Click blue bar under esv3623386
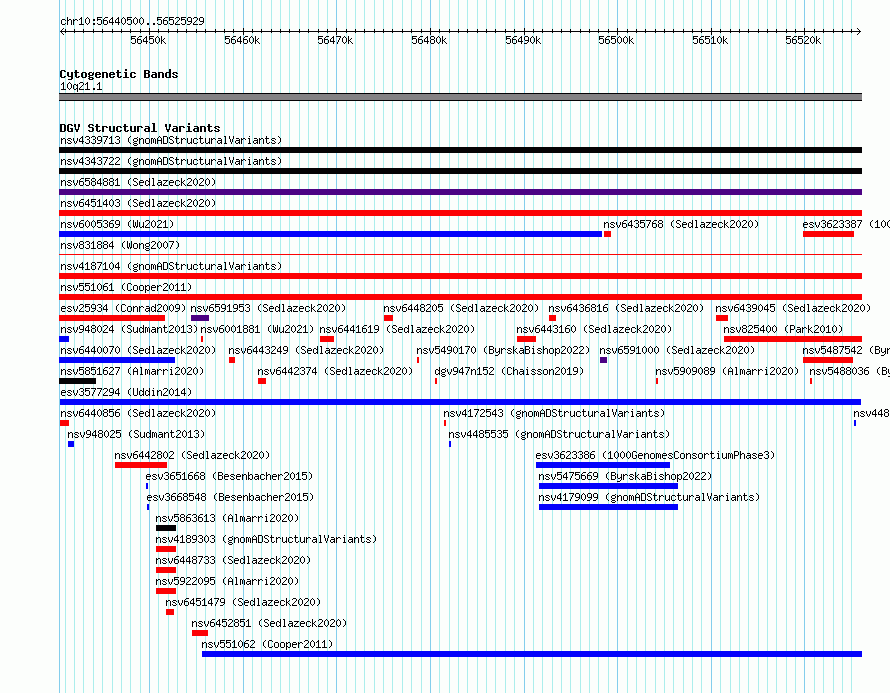The height and width of the screenshot is (693, 890). tap(603, 465)
